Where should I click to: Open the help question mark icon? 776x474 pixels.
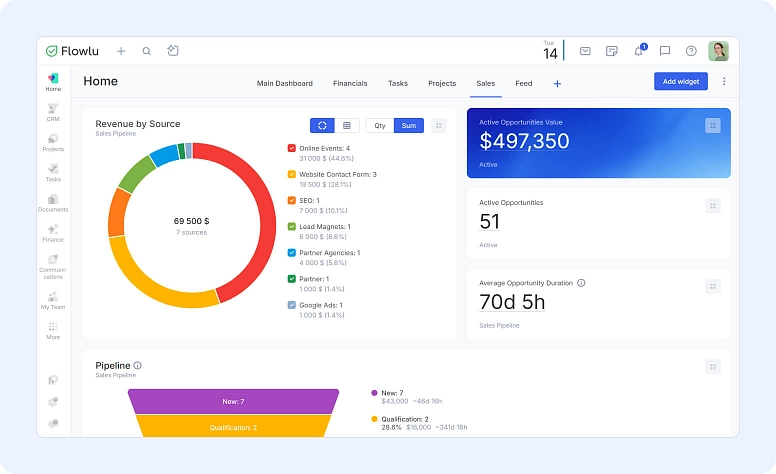691,51
